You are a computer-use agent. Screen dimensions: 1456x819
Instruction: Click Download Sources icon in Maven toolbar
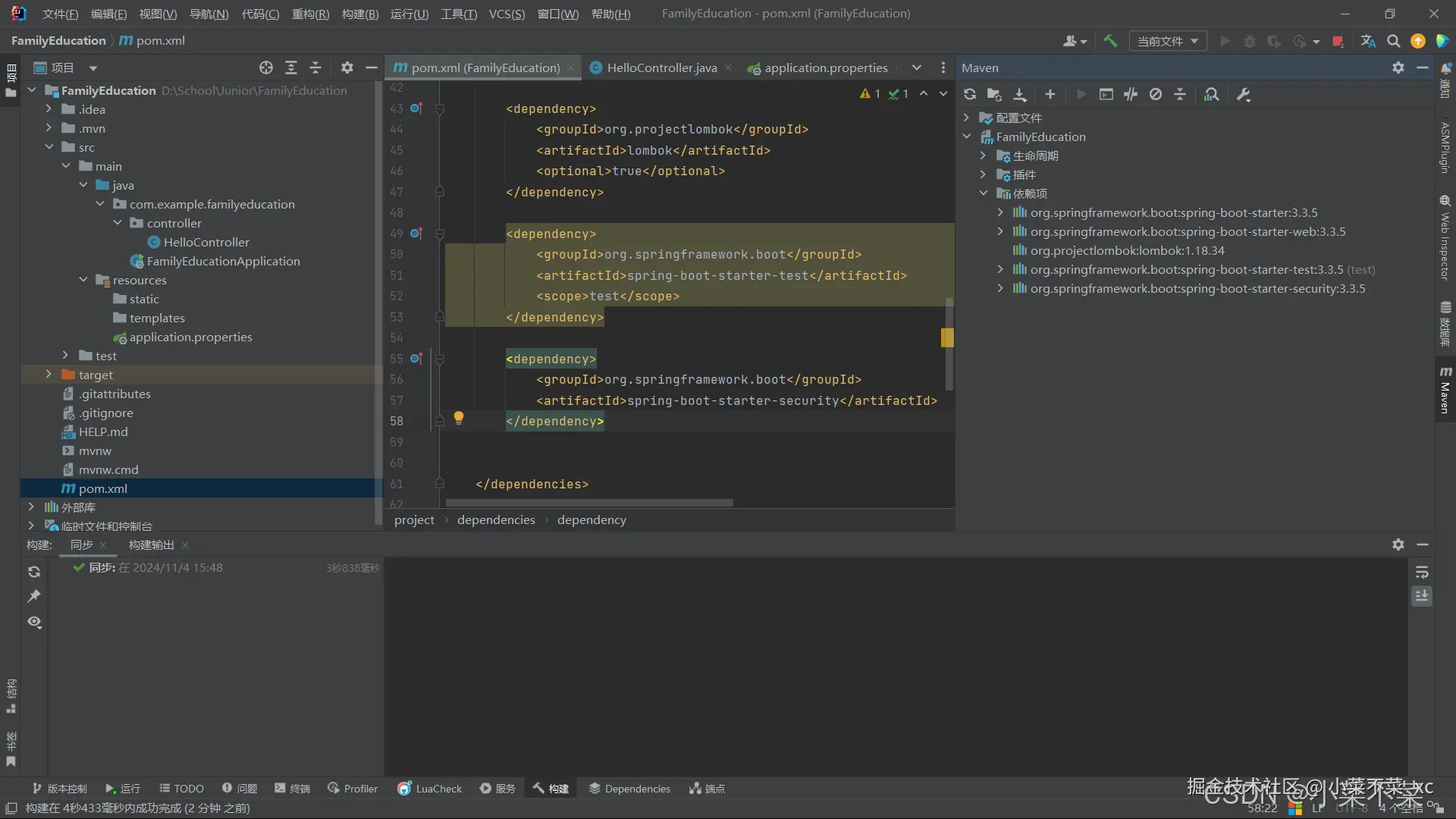click(x=1020, y=94)
